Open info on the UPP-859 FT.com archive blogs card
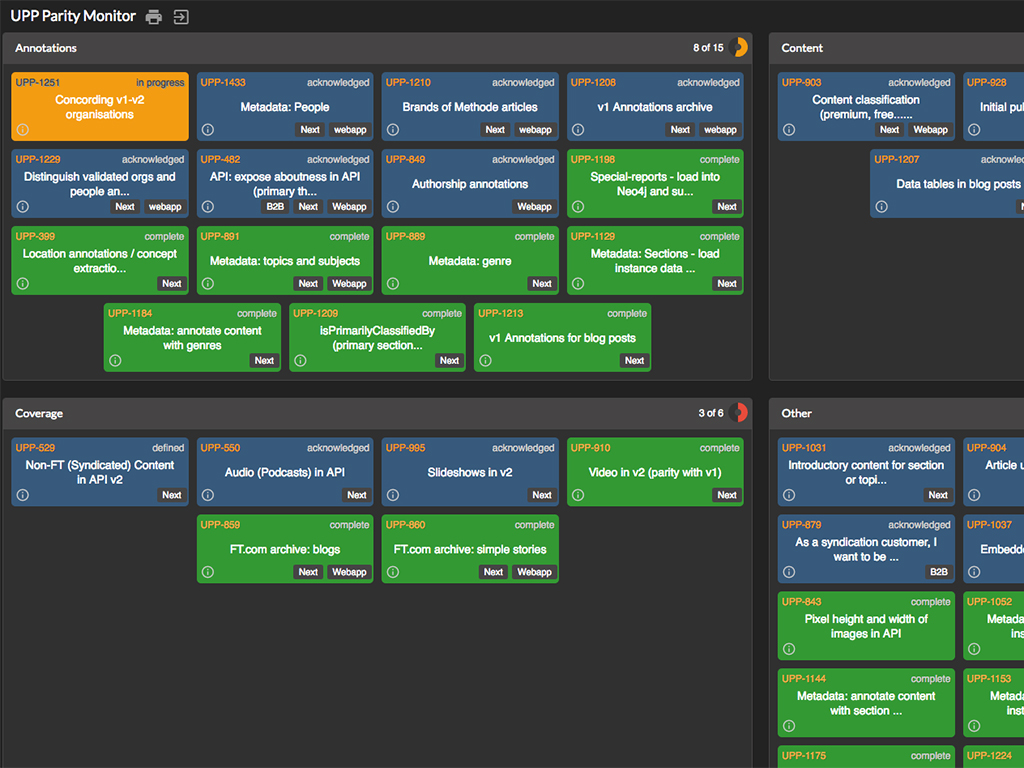The width and height of the screenshot is (1024, 768). tap(206, 571)
